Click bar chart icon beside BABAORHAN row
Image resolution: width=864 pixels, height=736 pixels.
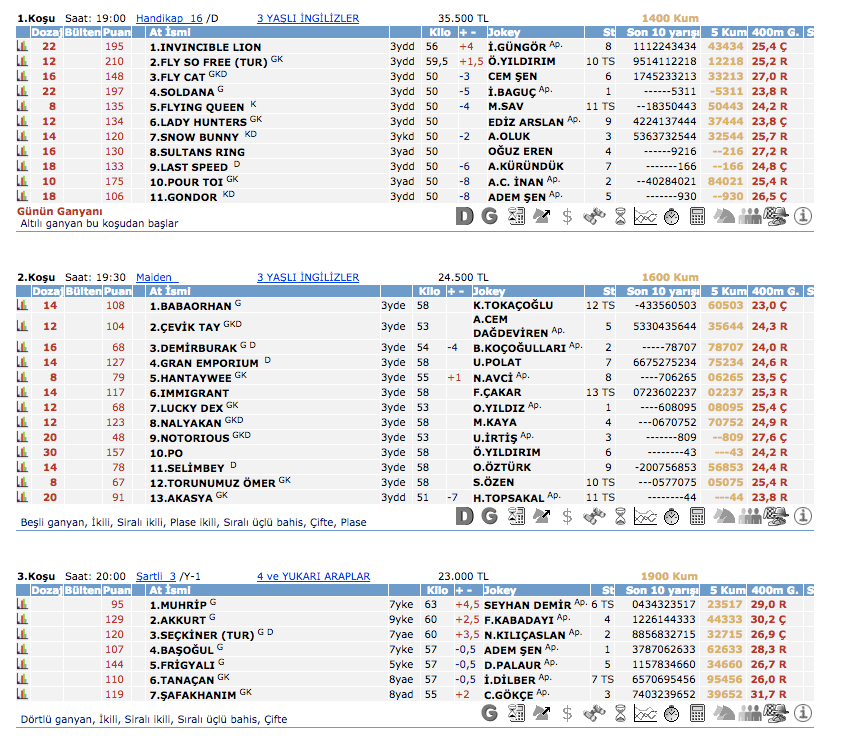[x=23, y=305]
